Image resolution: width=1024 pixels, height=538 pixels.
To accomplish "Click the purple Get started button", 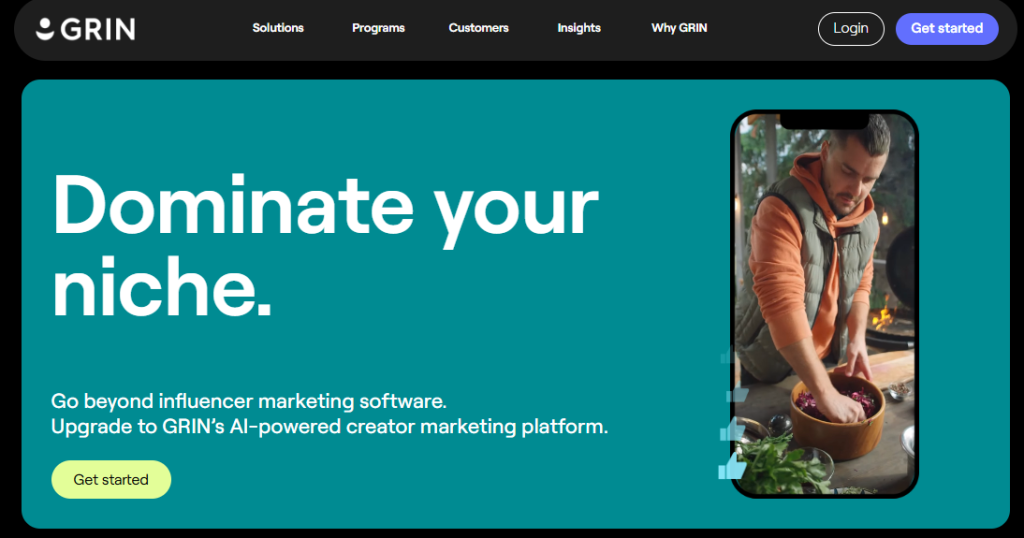I will pos(947,29).
